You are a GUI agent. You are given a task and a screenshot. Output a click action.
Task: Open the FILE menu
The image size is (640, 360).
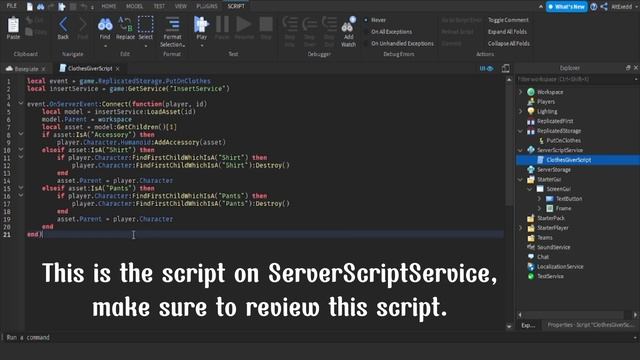point(11,6)
